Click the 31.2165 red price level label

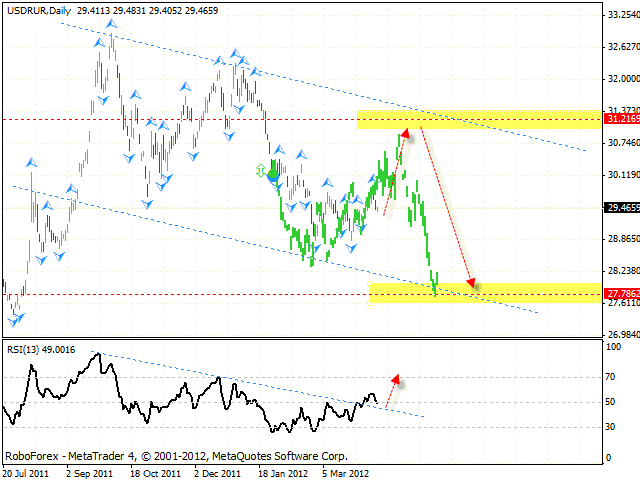[x=620, y=119]
